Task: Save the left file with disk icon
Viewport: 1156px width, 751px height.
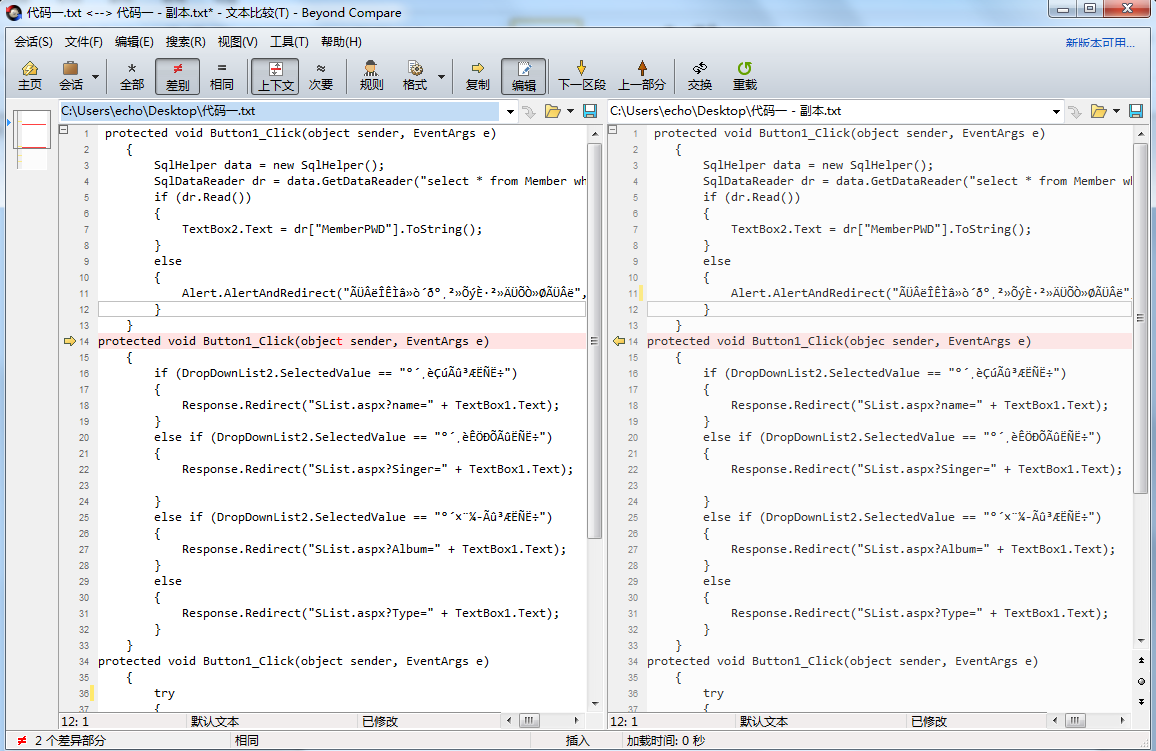Action: coord(590,111)
